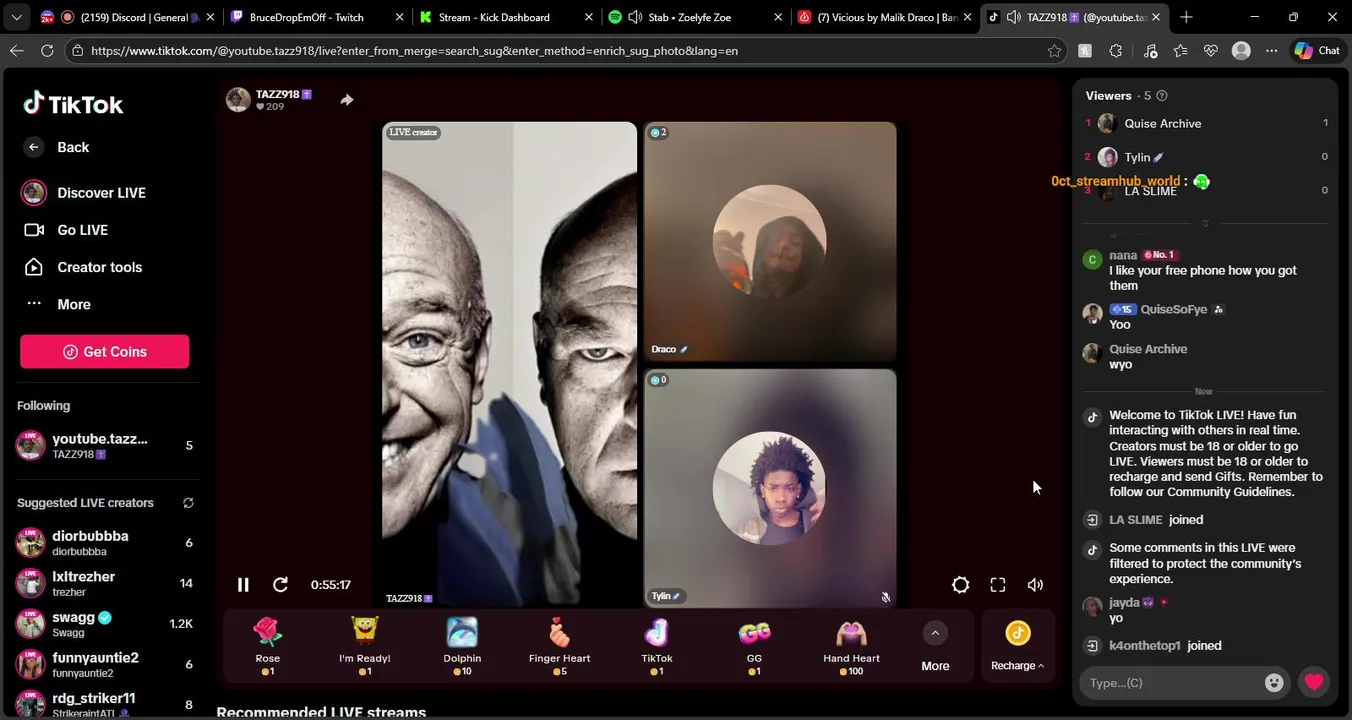Open Tylin in the viewers ranking
Viewport: 1352px width, 720px height.
tap(1205, 157)
